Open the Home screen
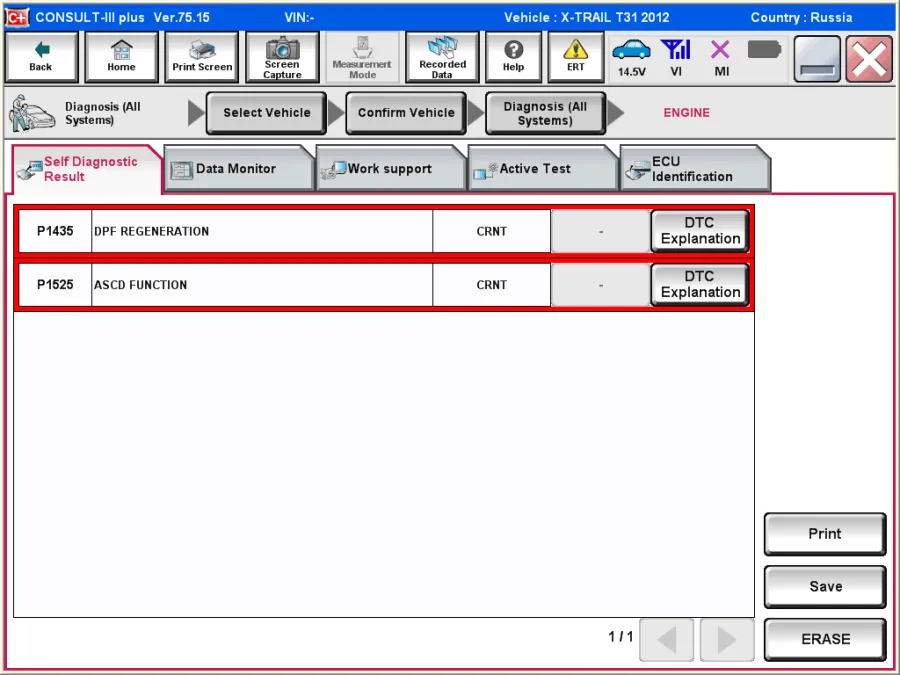This screenshot has height=675, width=900. click(x=121, y=57)
